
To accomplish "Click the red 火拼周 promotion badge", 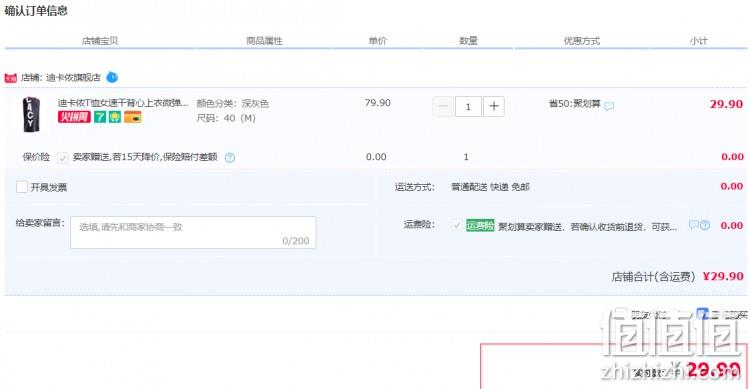I will pyautogui.click(x=74, y=117).
